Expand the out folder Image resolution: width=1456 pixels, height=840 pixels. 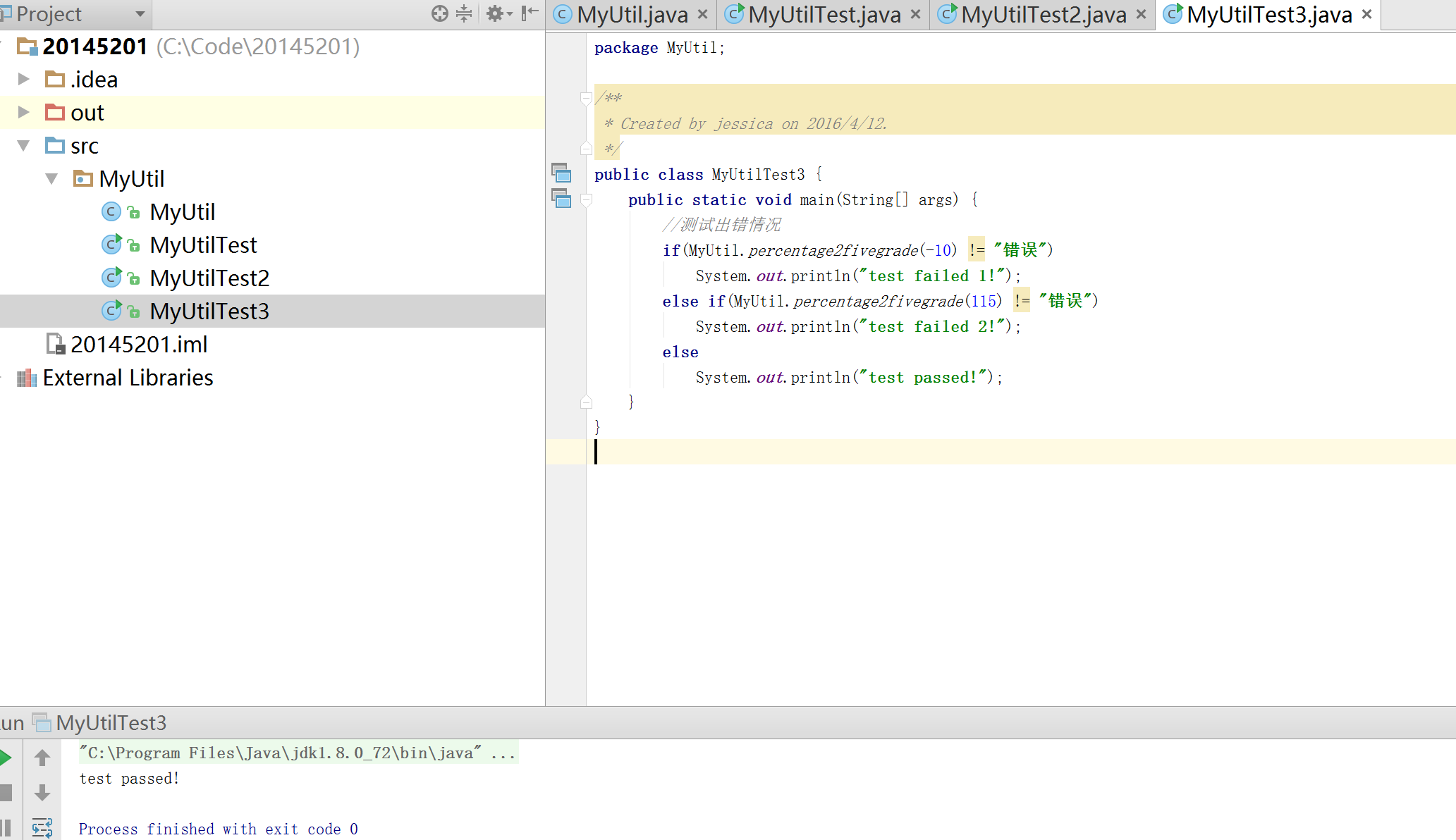coord(23,112)
